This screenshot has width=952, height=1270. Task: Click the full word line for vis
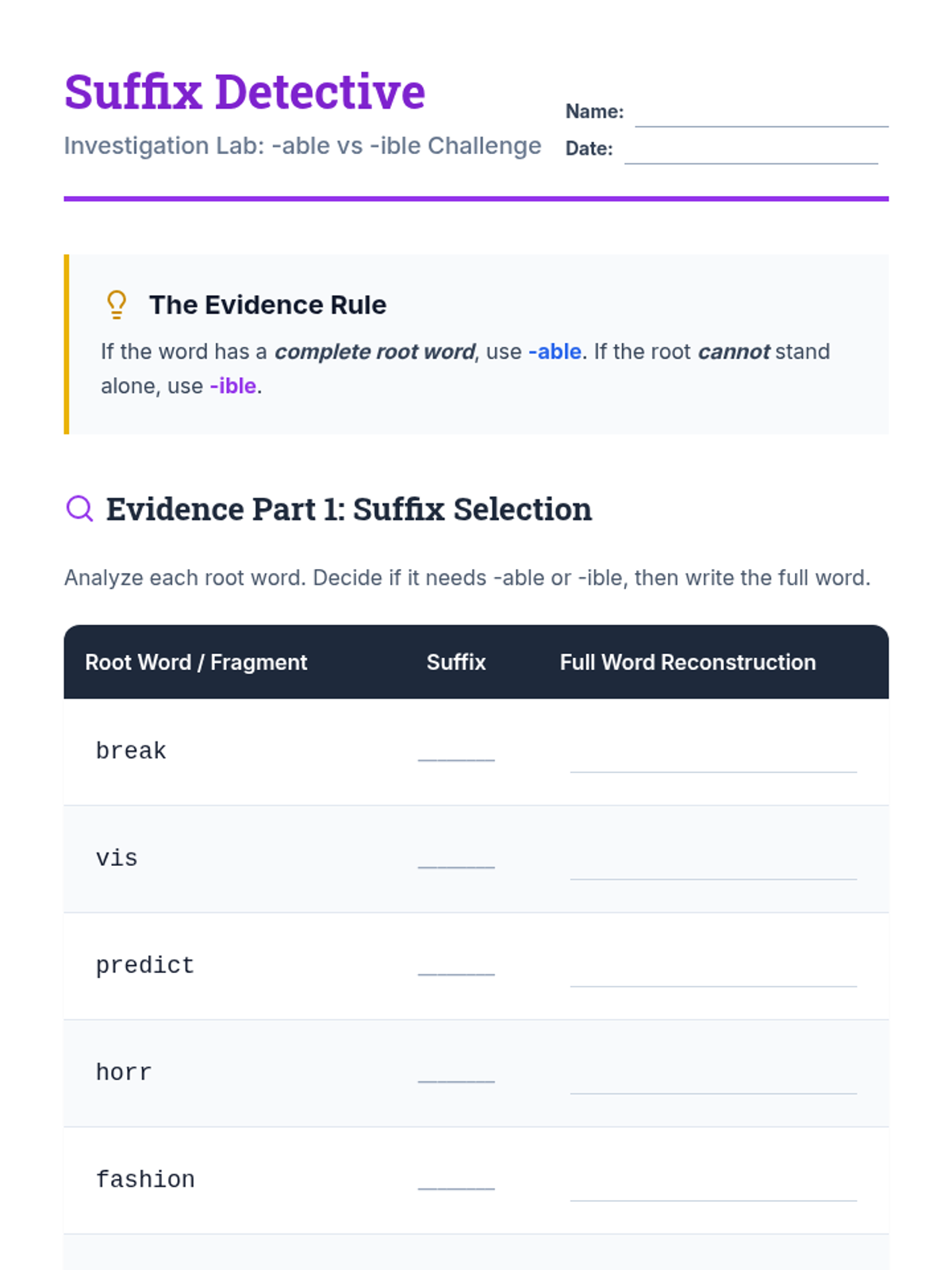coord(712,868)
